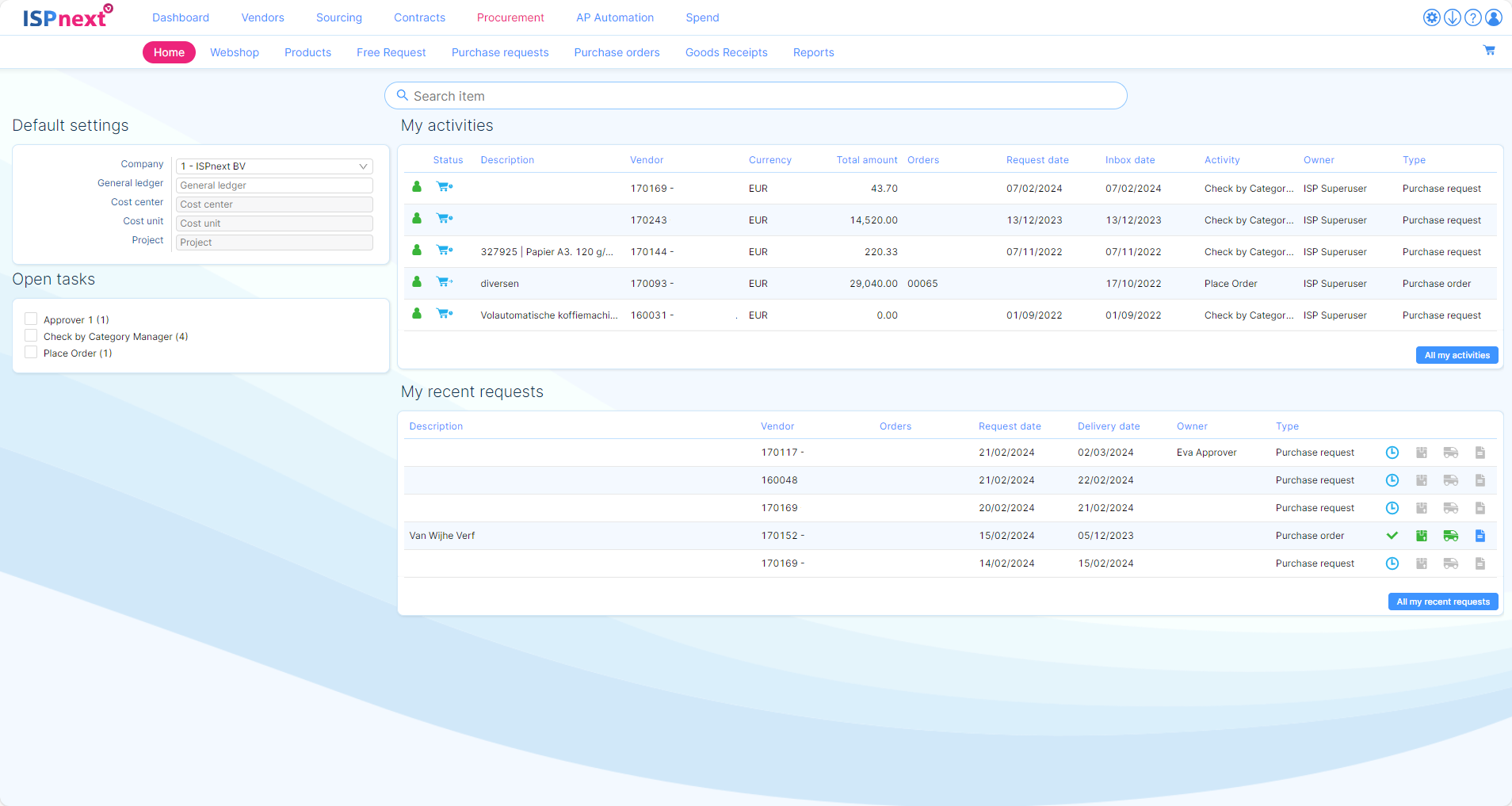Open the shopping cart in the sub-navigation bar

(1489, 51)
